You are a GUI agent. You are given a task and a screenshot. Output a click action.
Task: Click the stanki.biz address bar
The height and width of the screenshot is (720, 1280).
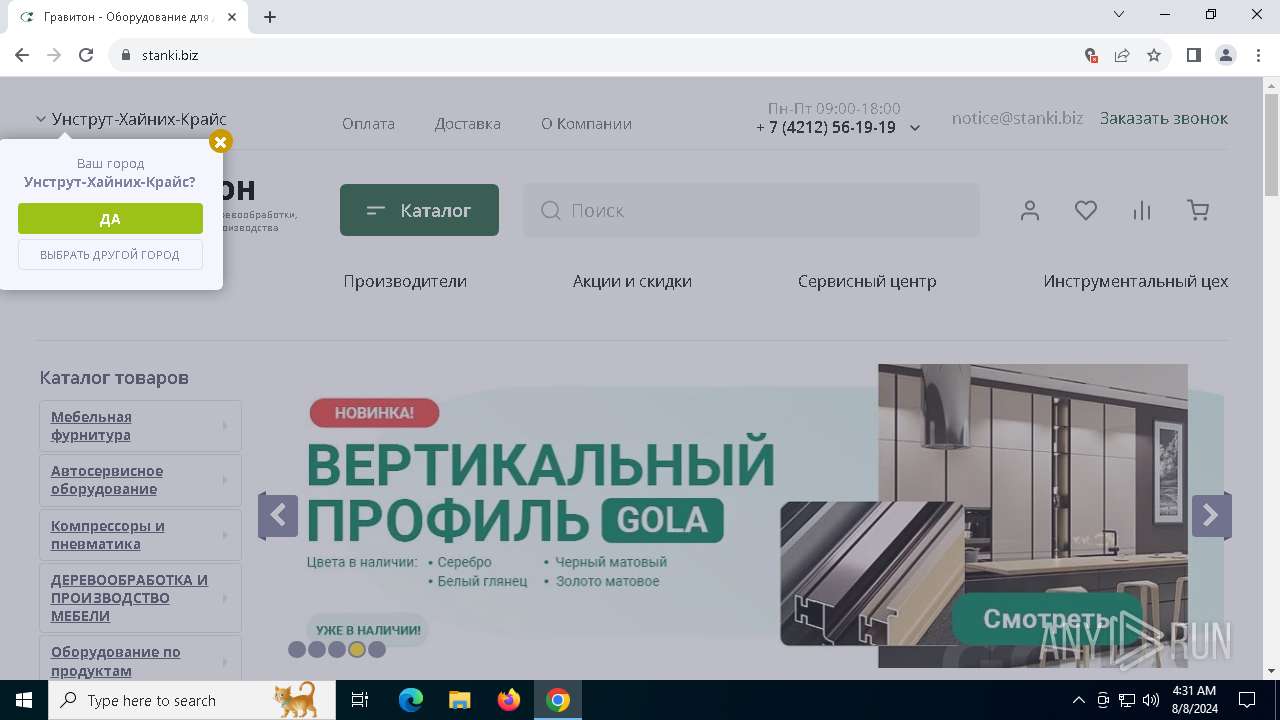(x=600, y=55)
